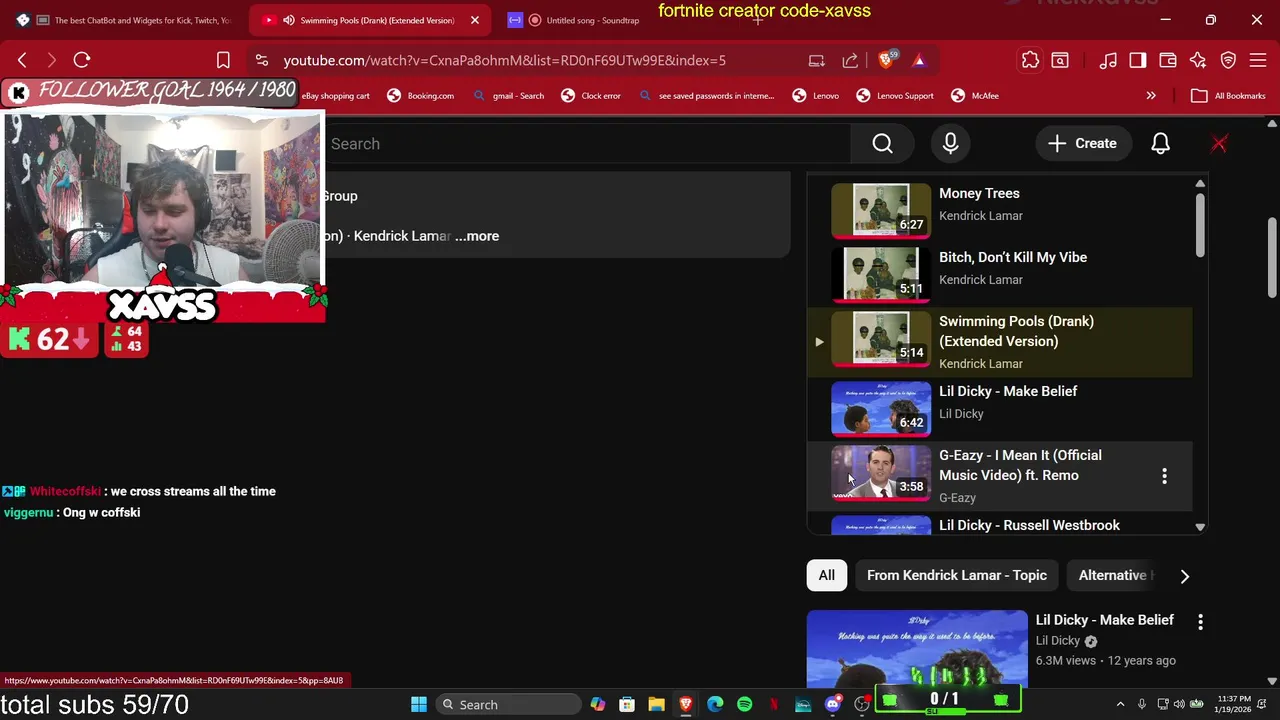Open Spotify from the taskbar
The width and height of the screenshot is (1280, 720).
744,704
